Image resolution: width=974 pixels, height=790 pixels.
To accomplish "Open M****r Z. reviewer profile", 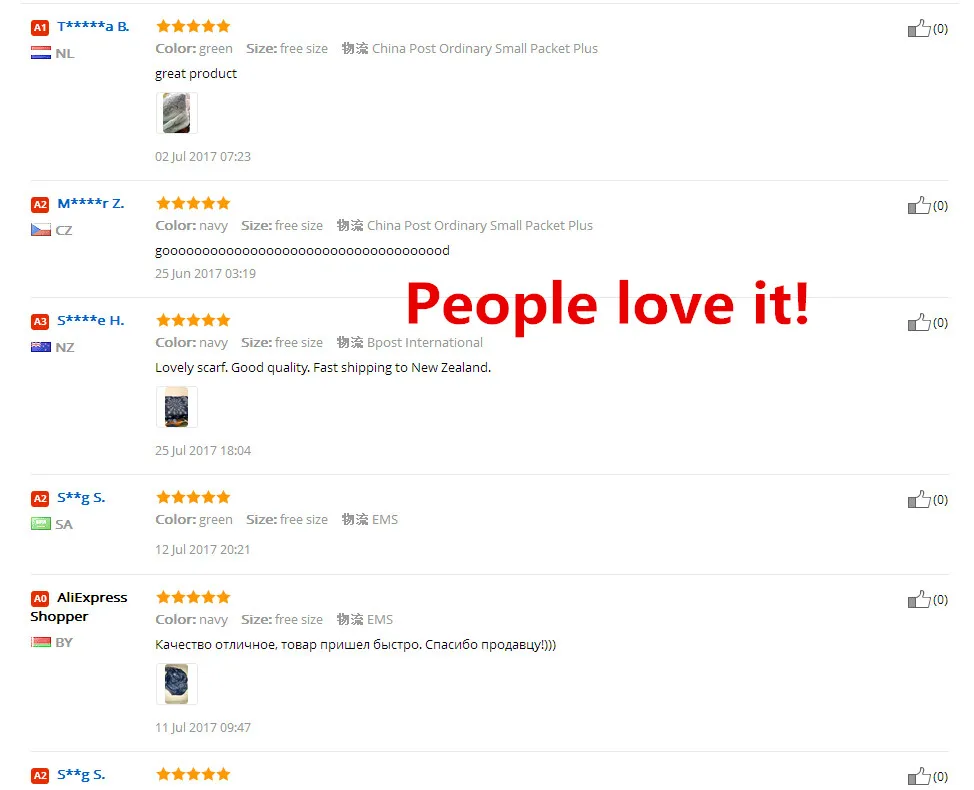I will point(91,203).
